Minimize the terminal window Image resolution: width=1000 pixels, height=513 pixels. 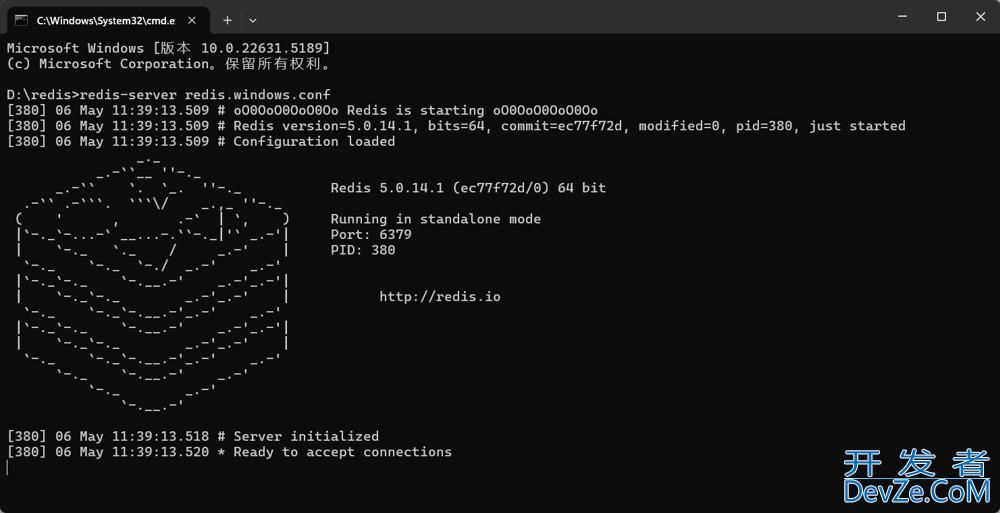[902, 17]
